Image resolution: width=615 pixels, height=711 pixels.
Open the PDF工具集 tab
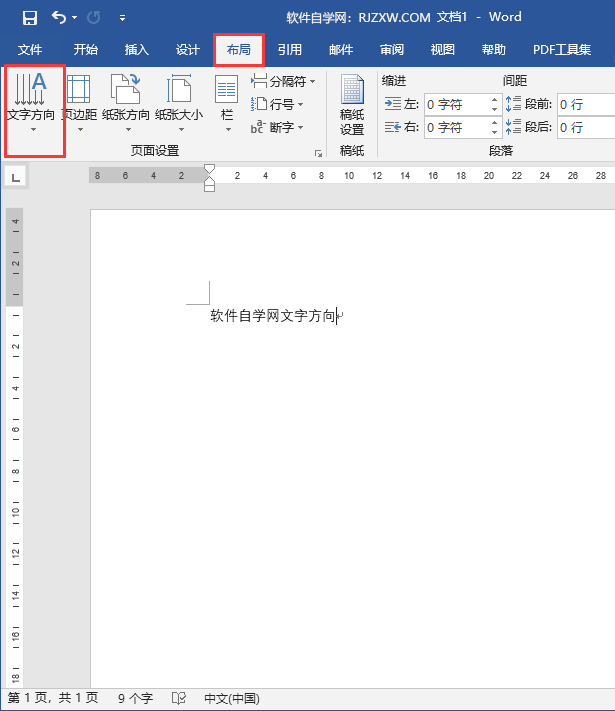click(562, 49)
